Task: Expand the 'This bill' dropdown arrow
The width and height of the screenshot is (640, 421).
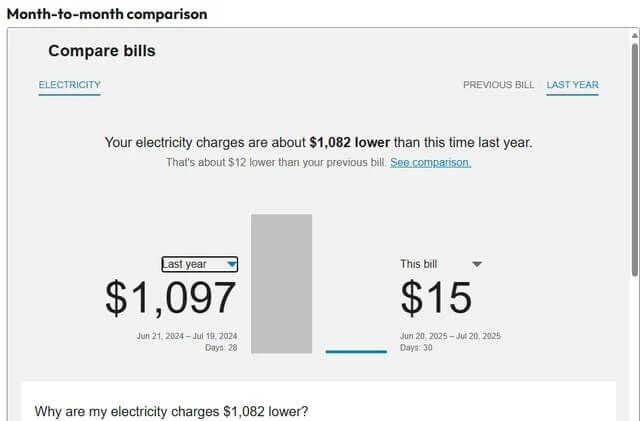Action: 477,264
